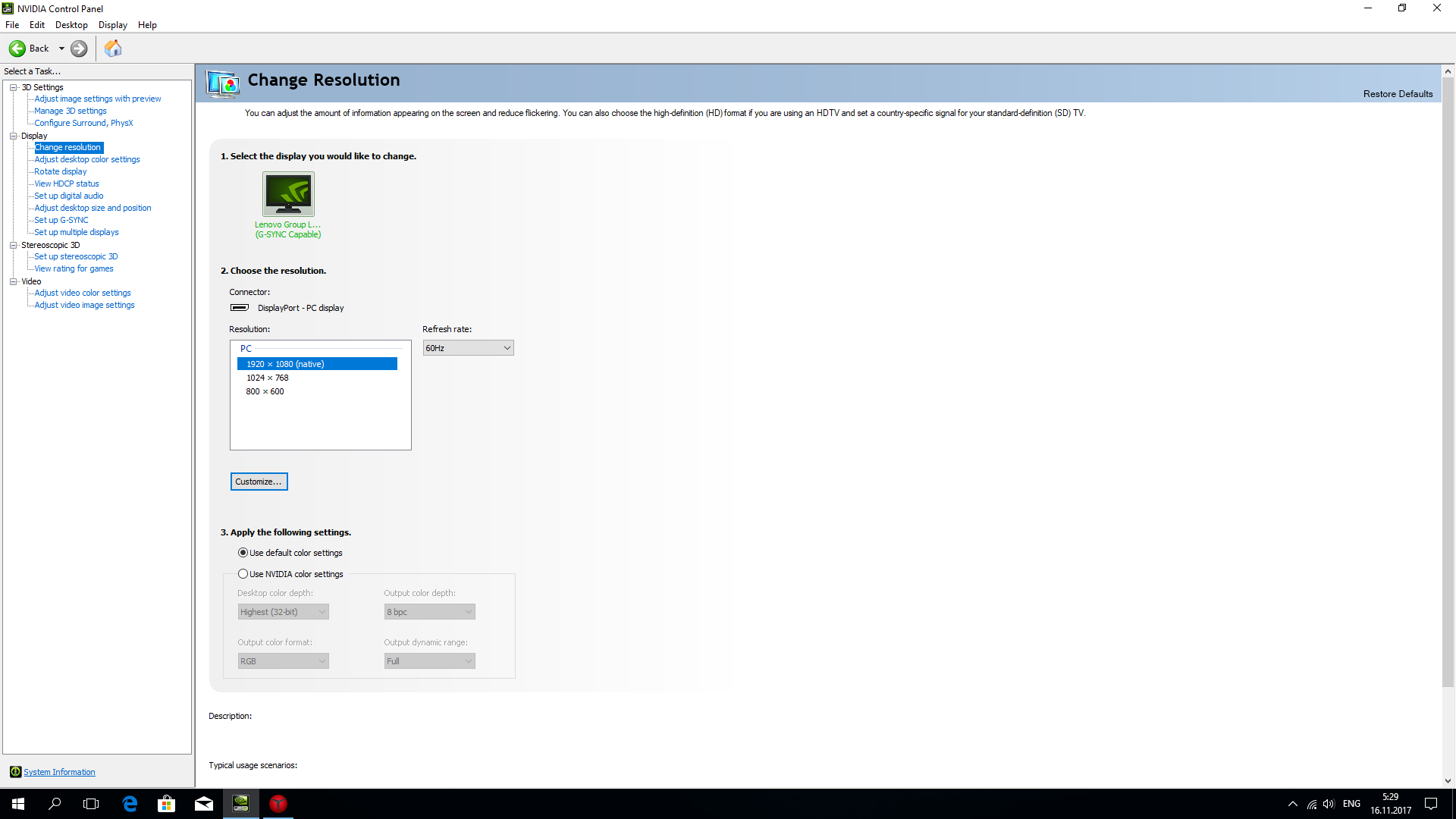The height and width of the screenshot is (819, 1456).
Task: Open View HDCP status
Action: 67,184
